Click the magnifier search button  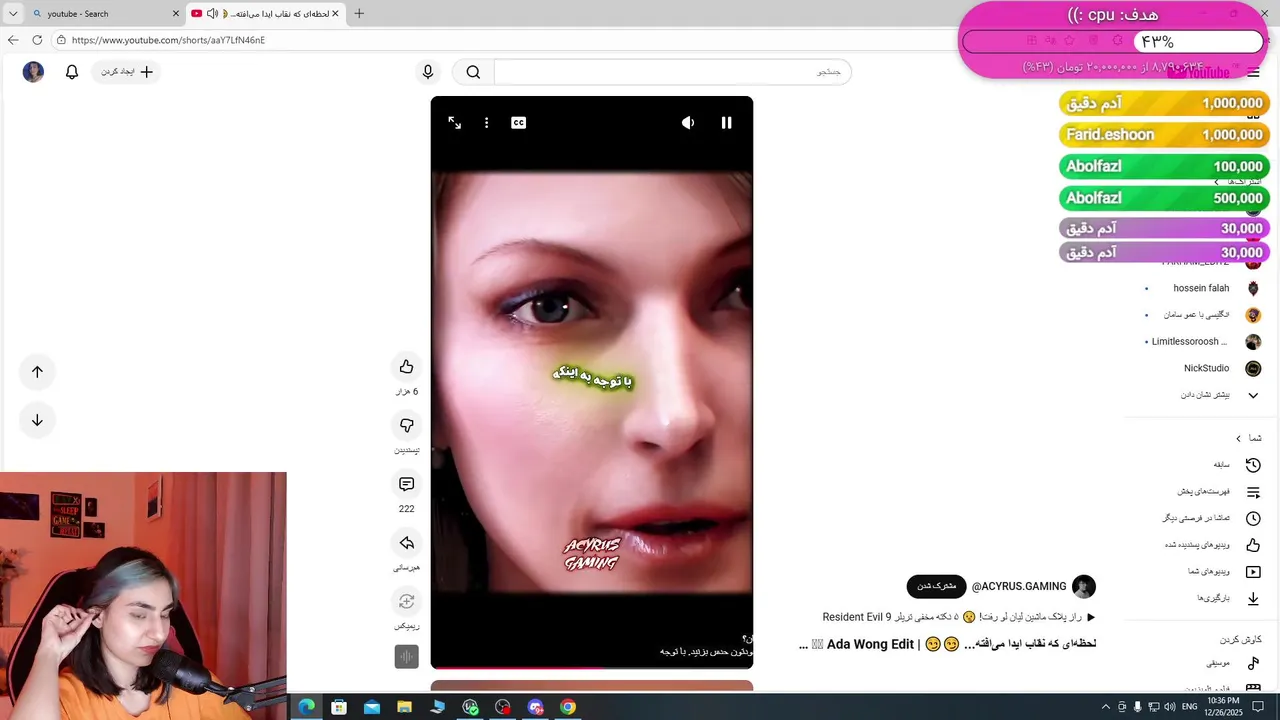(x=473, y=72)
